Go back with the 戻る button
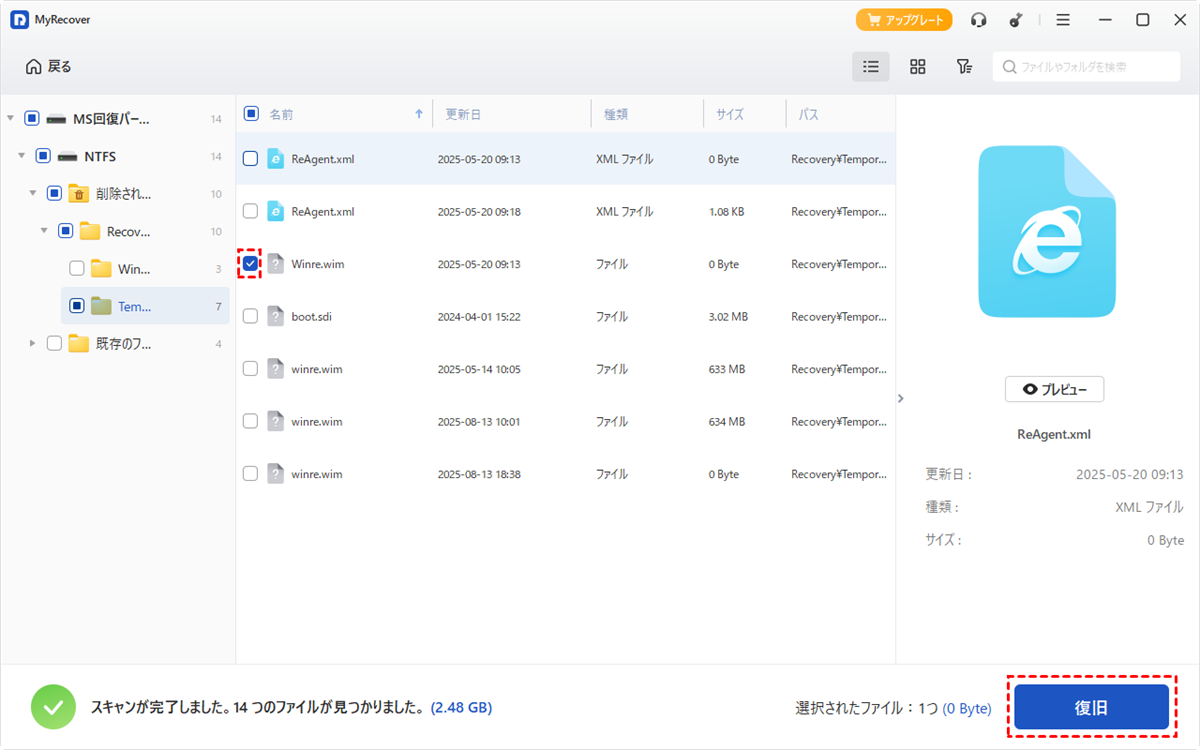 coord(49,67)
